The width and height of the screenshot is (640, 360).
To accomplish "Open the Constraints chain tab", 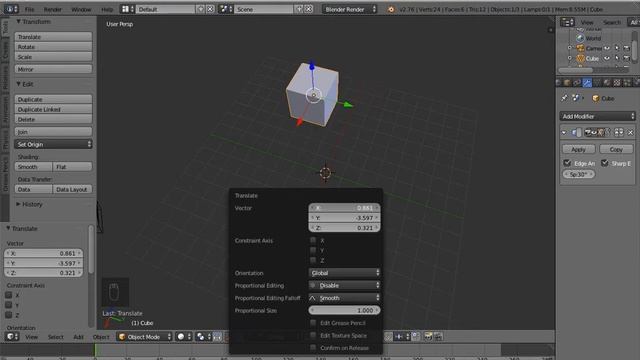I will click(577, 82).
